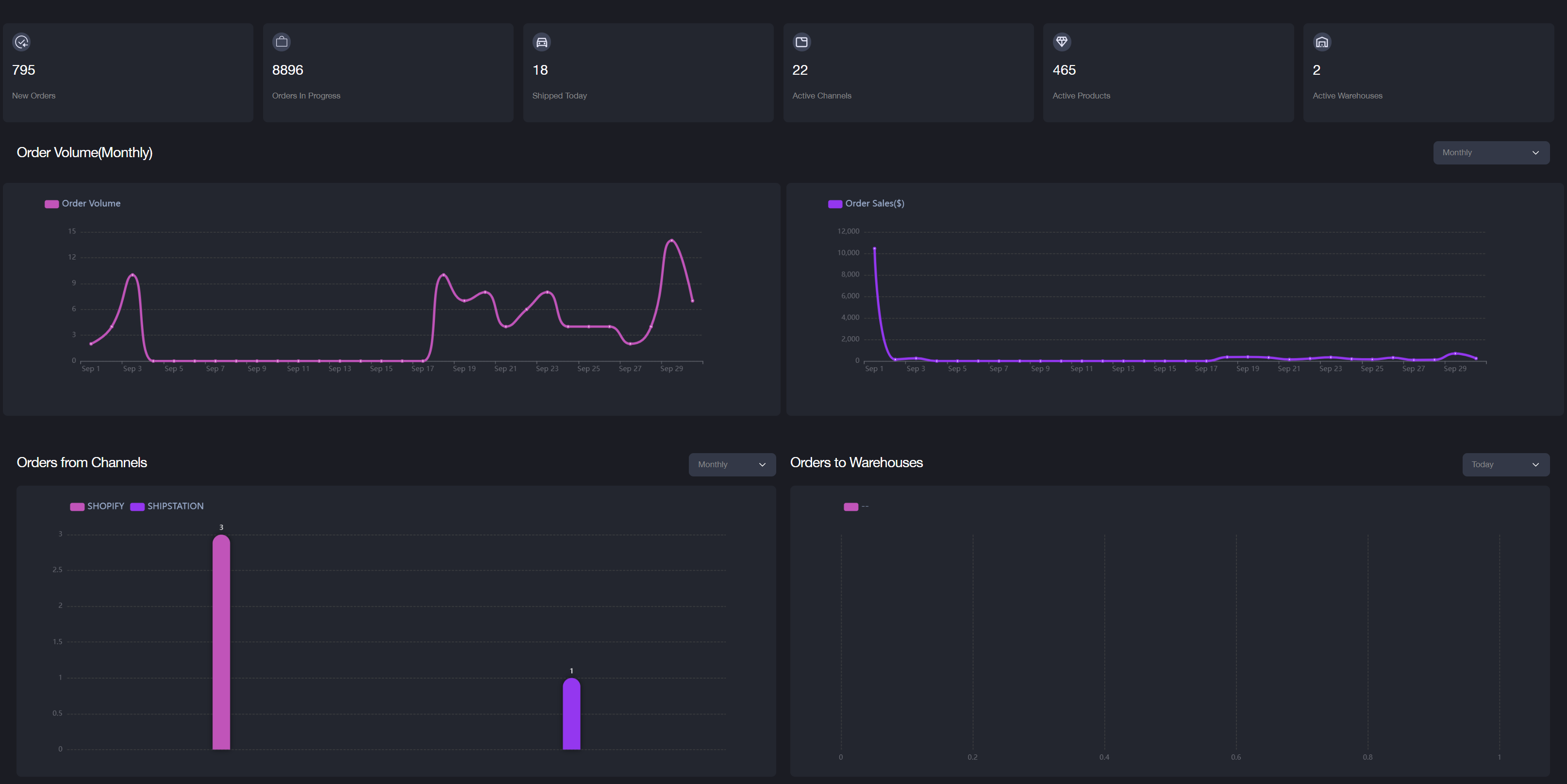Image resolution: width=1567 pixels, height=784 pixels.
Task: Select the Orders In Progress card showing 8896
Action: point(387,72)
